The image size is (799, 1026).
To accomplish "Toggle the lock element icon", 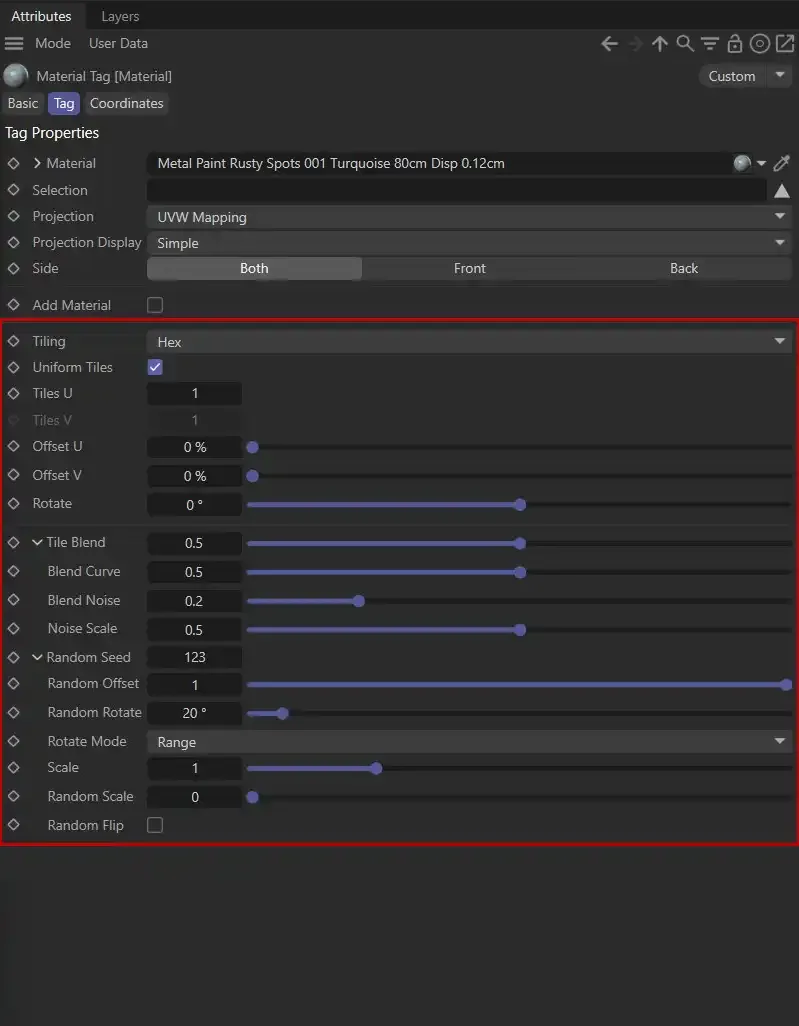I will tap(735, 44).
